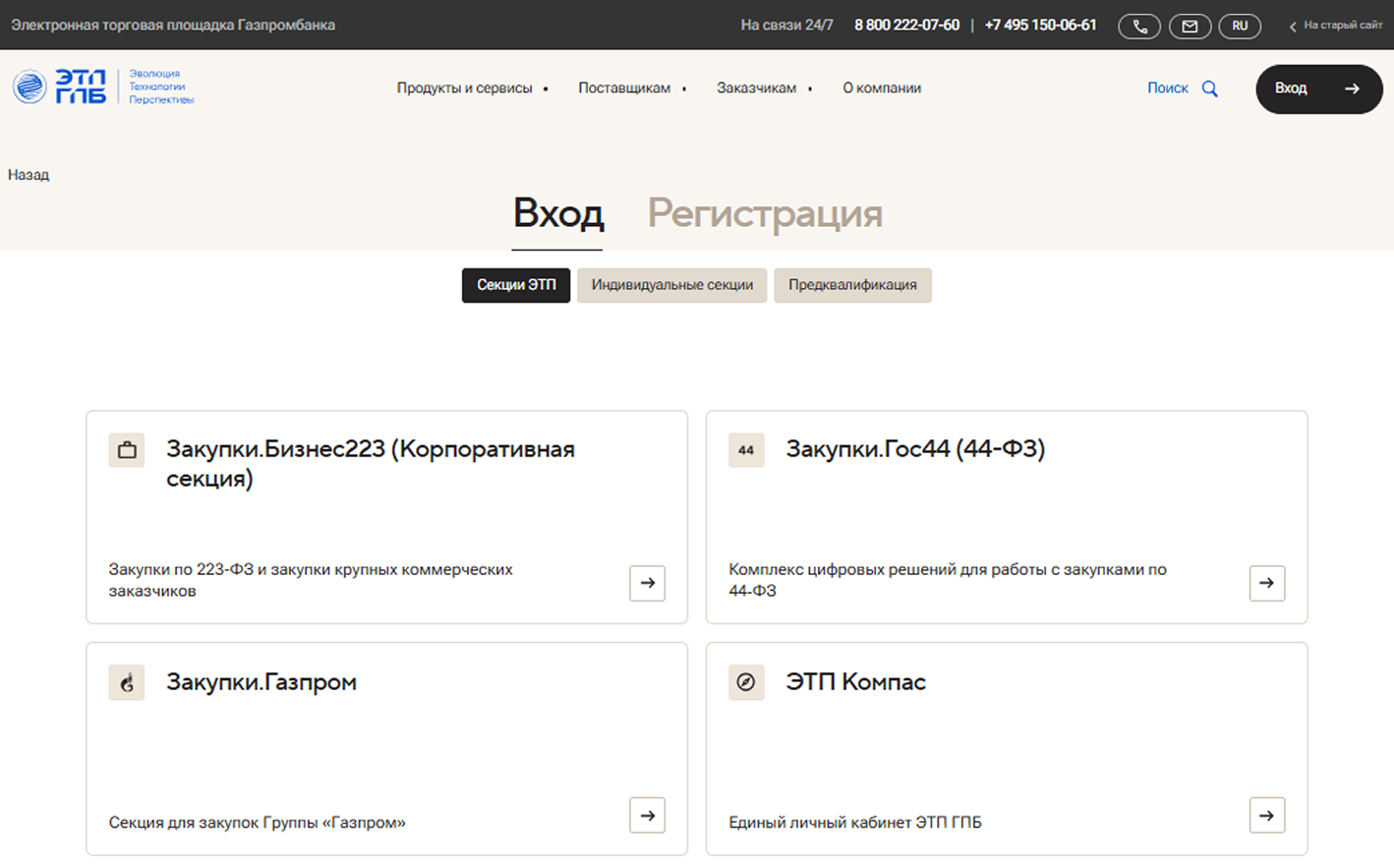Switch to the Регистрация tab
Screen dimensions: 1394x868
pyautogui.click(x=764, y=213)
